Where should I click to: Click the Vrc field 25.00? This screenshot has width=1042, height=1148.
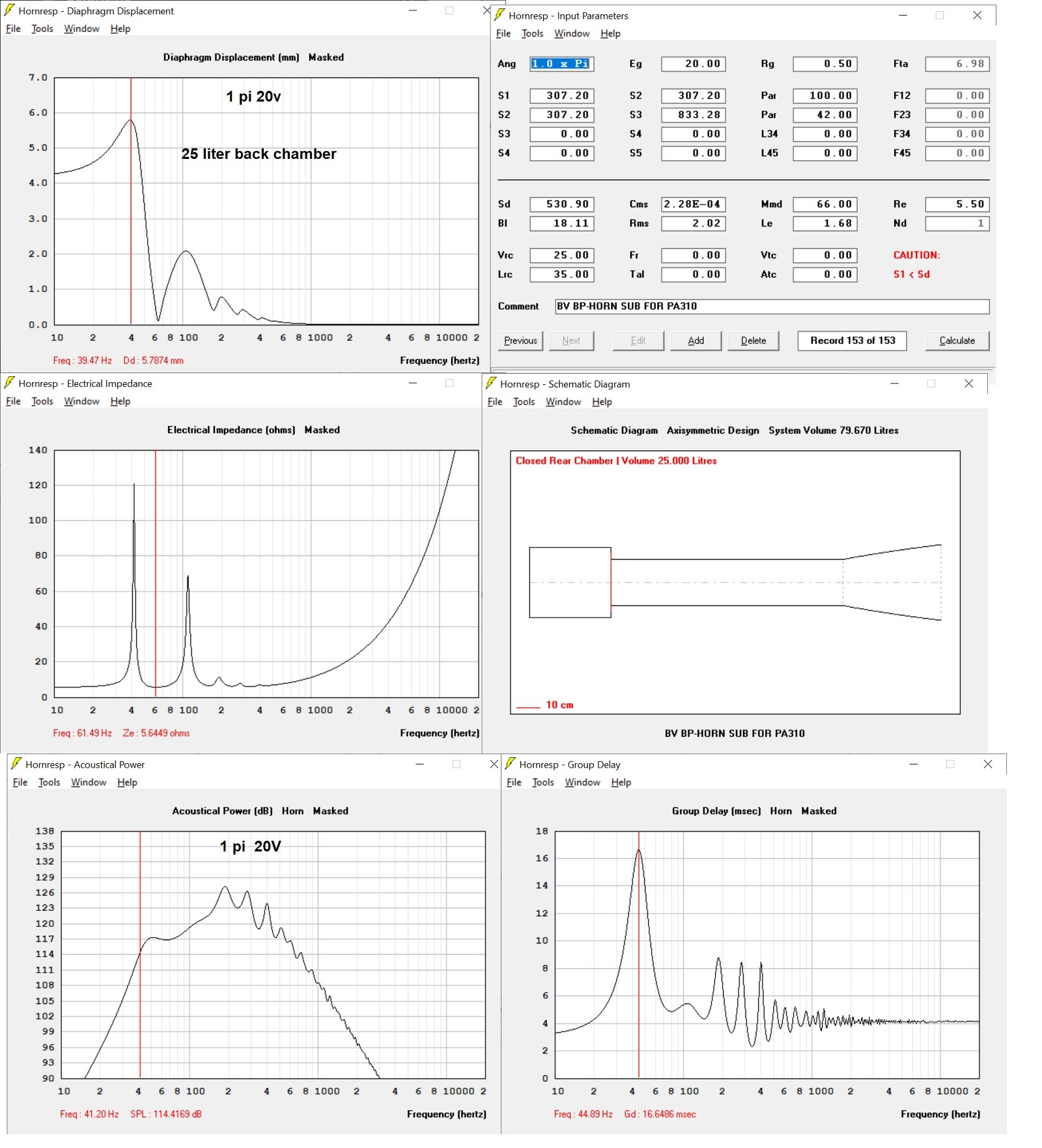point(561,255)
